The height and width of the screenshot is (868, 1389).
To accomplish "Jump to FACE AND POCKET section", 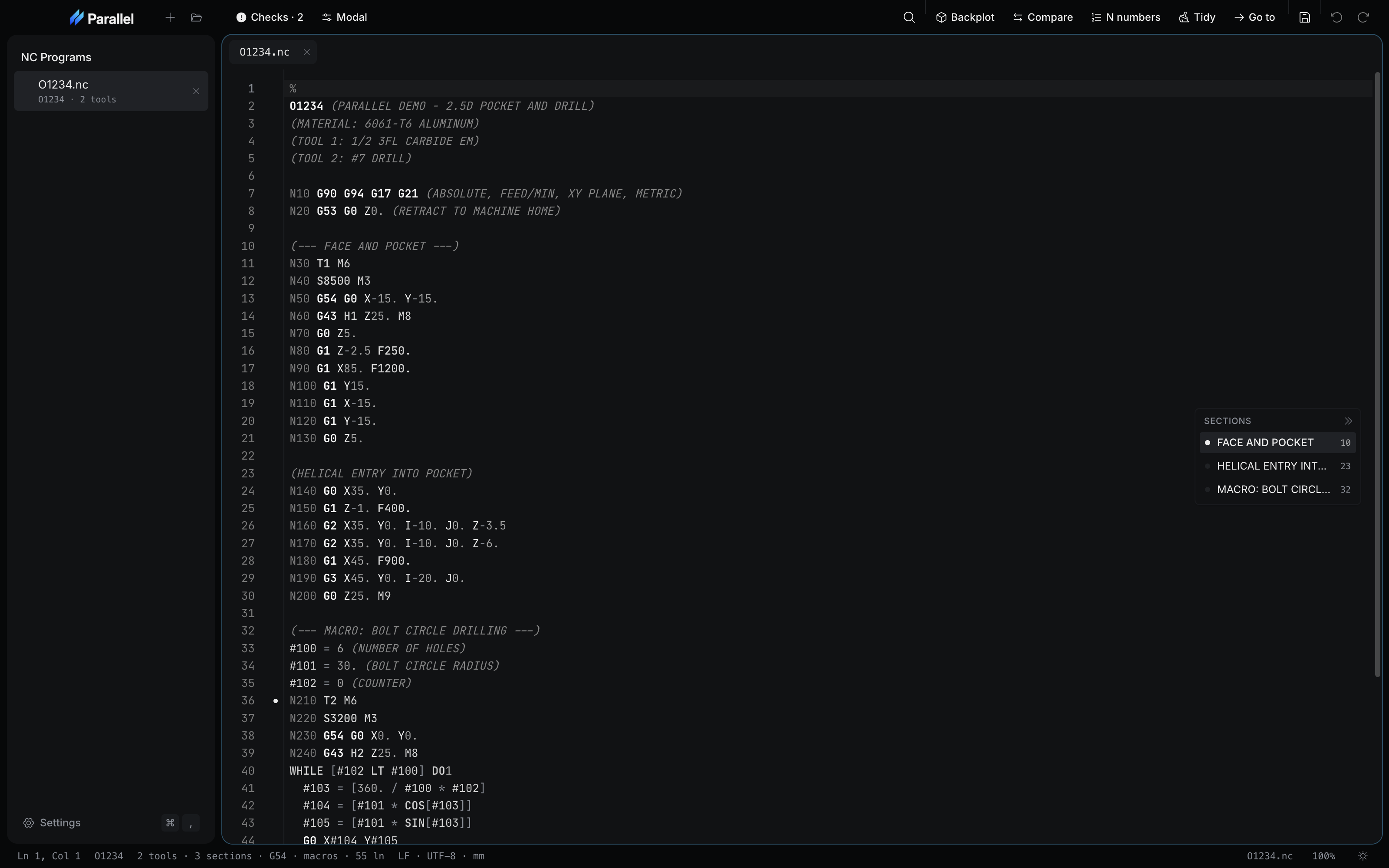I will 1277,443.
